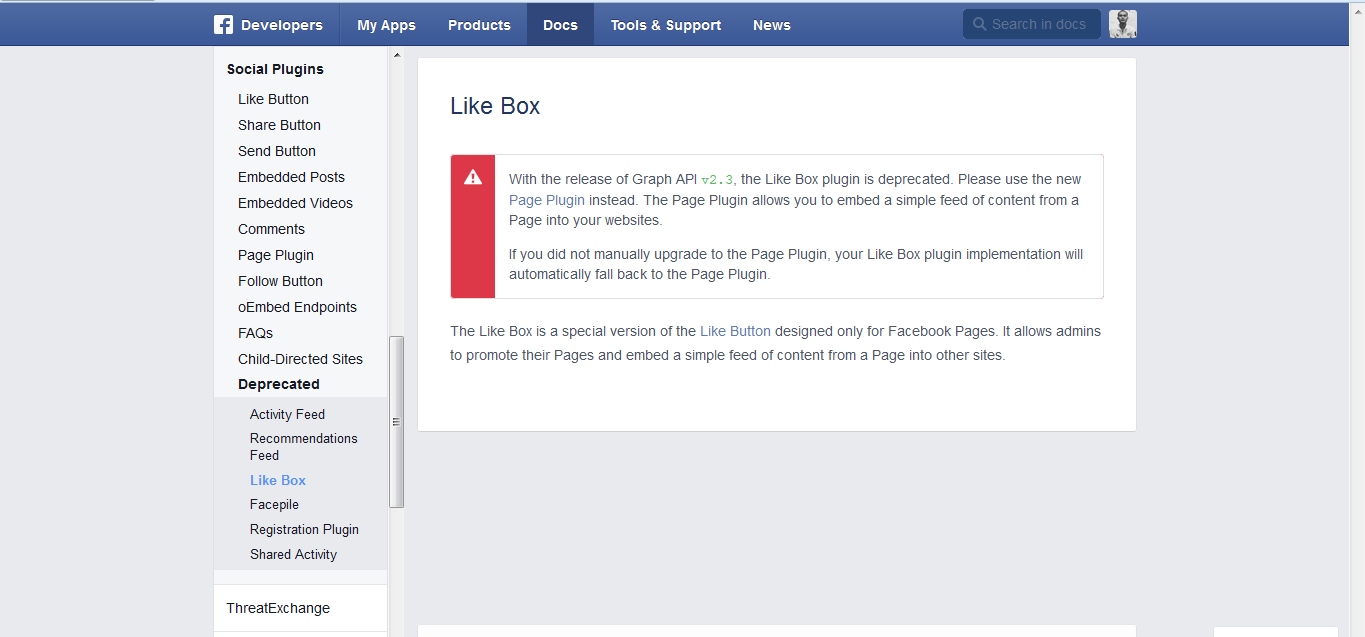The image size is (1365, 637).
Task: Open the Page Plugin link in the warning
Action: tap(546, 199)
